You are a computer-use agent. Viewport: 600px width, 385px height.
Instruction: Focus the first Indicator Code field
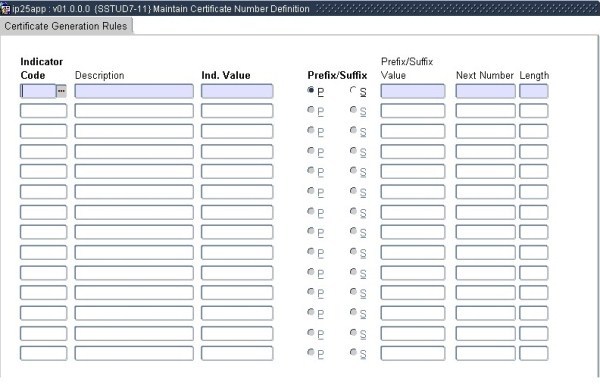[38, 91]
